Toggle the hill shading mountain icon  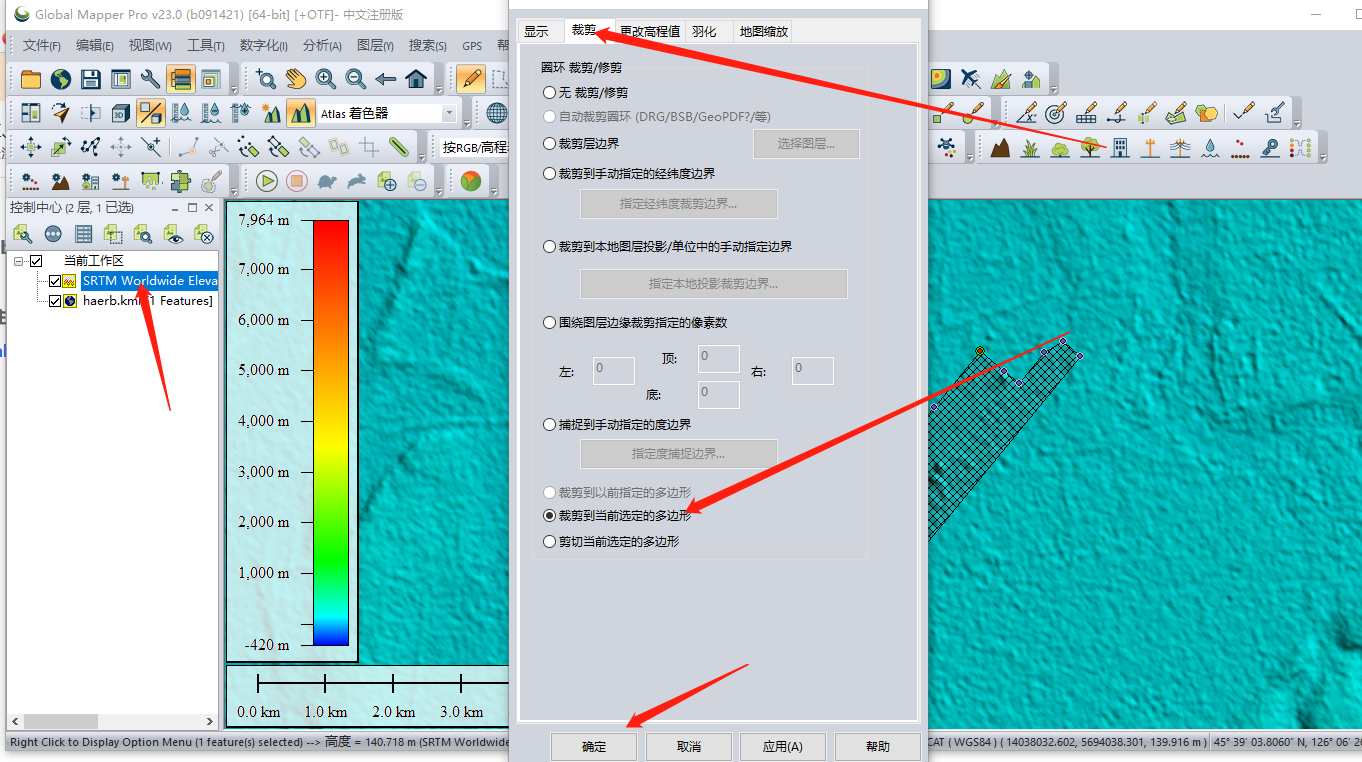coord(301,113)
